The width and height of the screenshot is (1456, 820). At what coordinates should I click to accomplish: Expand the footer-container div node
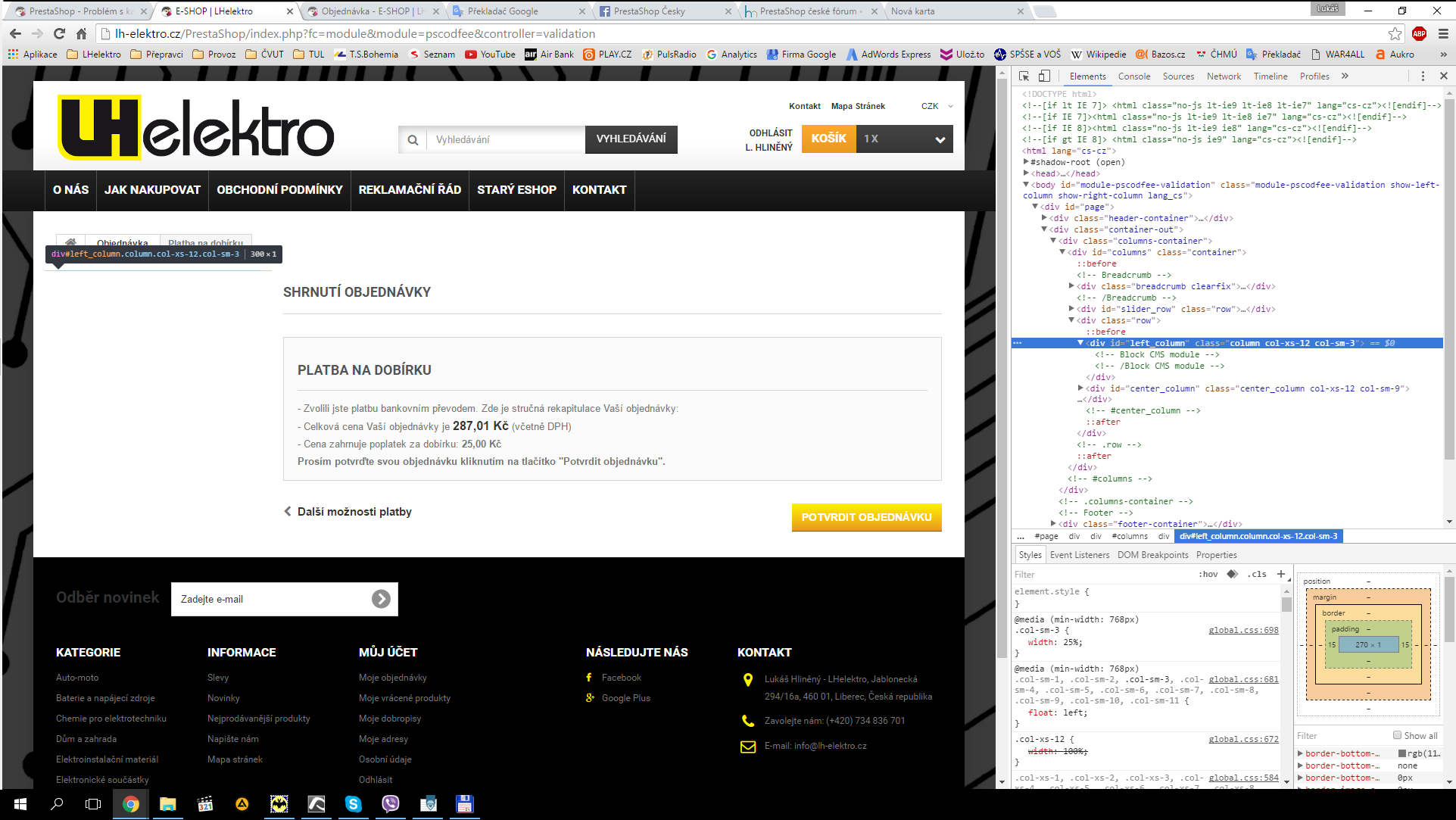(1053, 524)
